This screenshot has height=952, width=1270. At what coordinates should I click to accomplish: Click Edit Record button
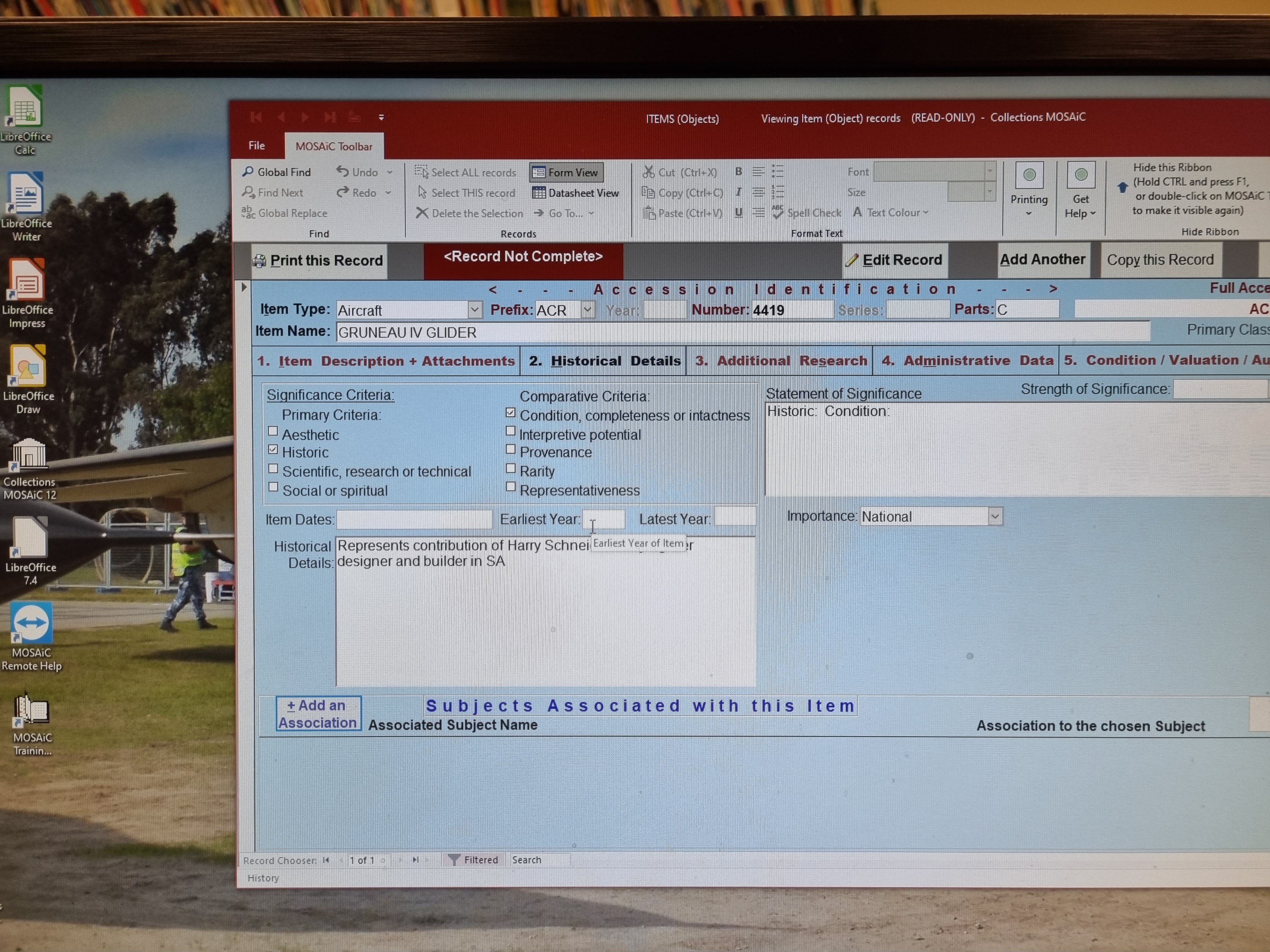click(x=895, y=260)
